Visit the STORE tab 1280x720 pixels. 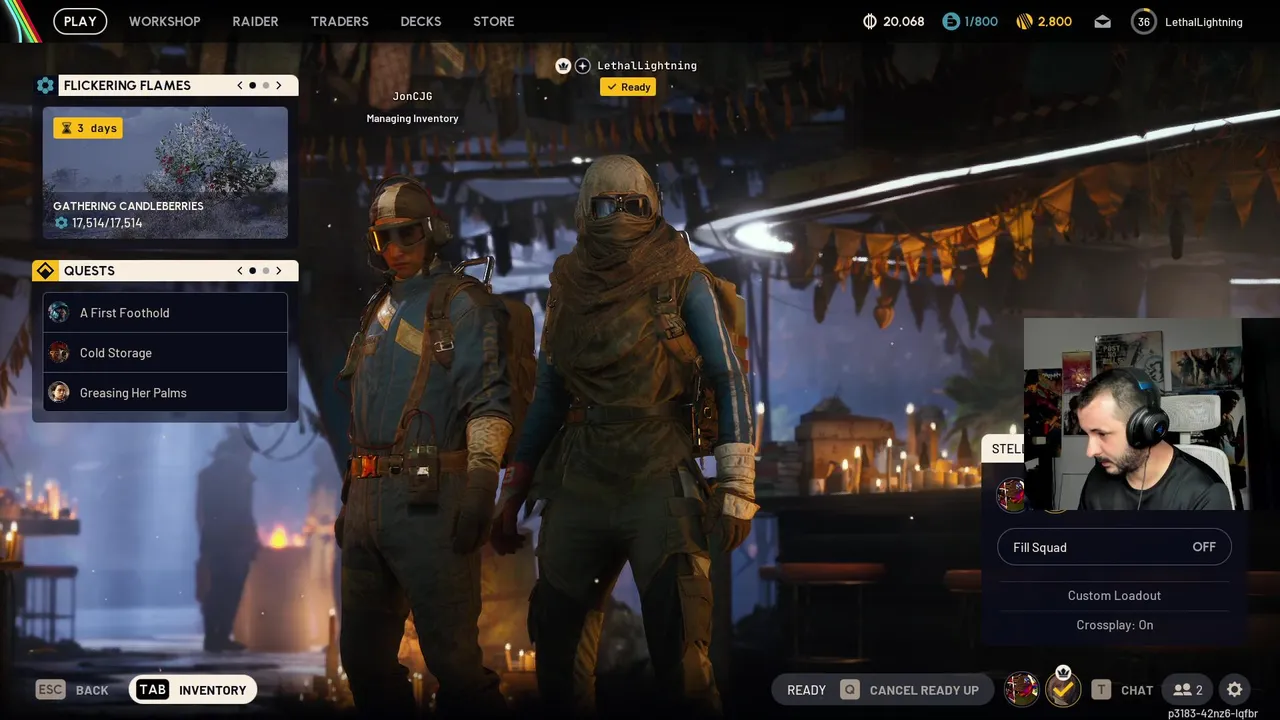[x=493, y=21]
